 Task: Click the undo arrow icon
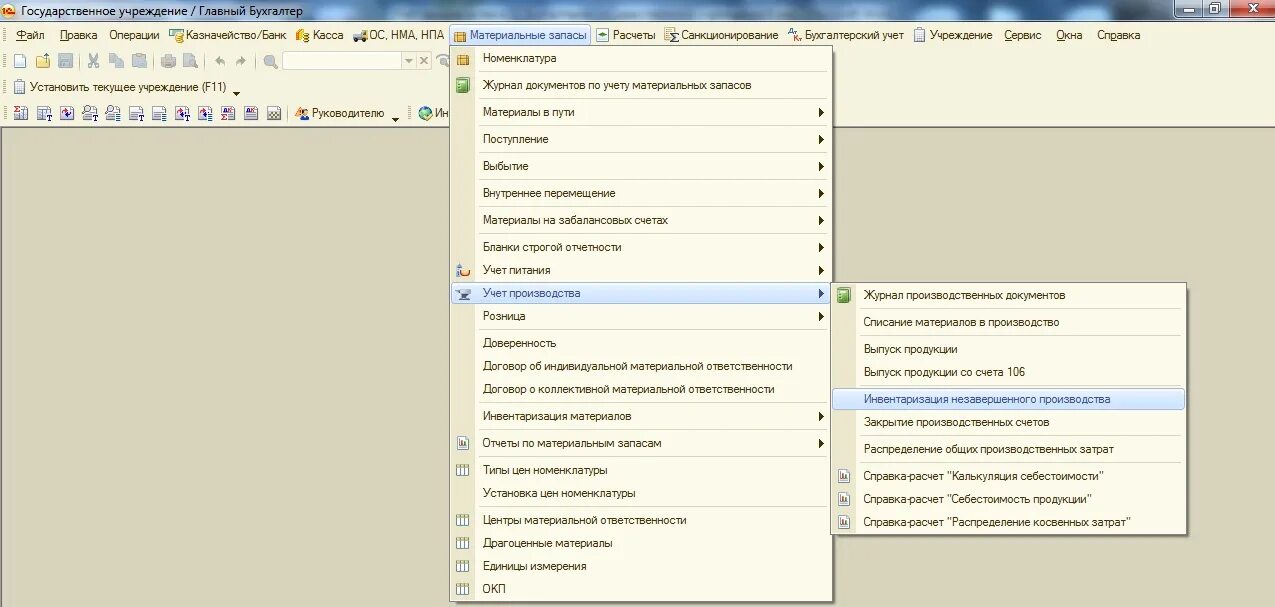pos(220,61)
